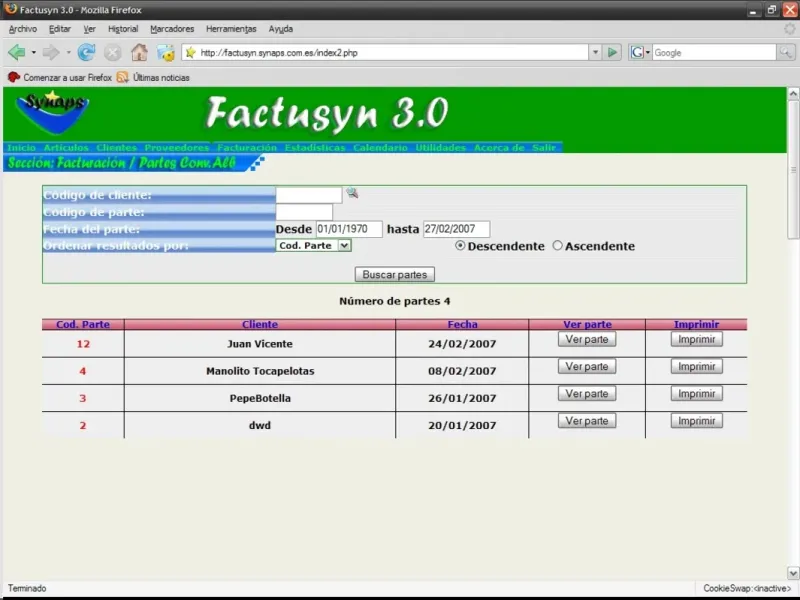Click the Desde date field 01/01/1970
Image resolution: width=800 pixels, height=600 pixels.
click(x=349, y=229)
